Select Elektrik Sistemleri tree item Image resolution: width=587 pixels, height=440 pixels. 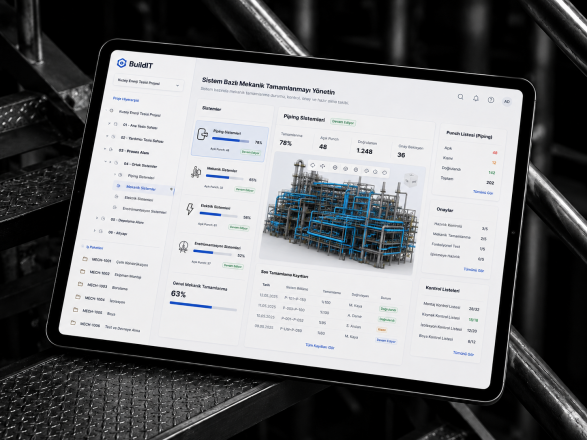[139, 198]
